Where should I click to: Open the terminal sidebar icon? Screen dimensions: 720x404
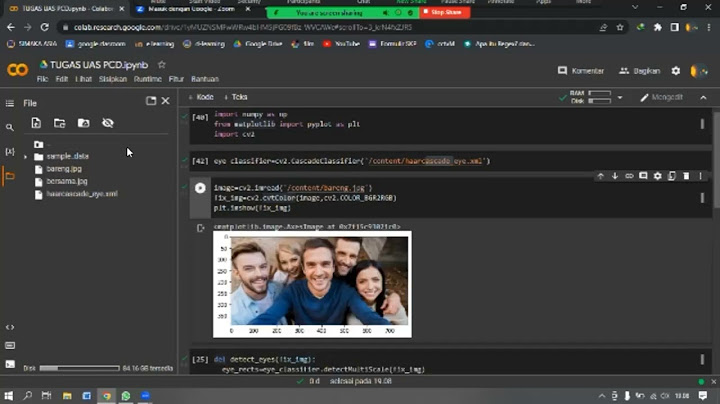(10, 364)
